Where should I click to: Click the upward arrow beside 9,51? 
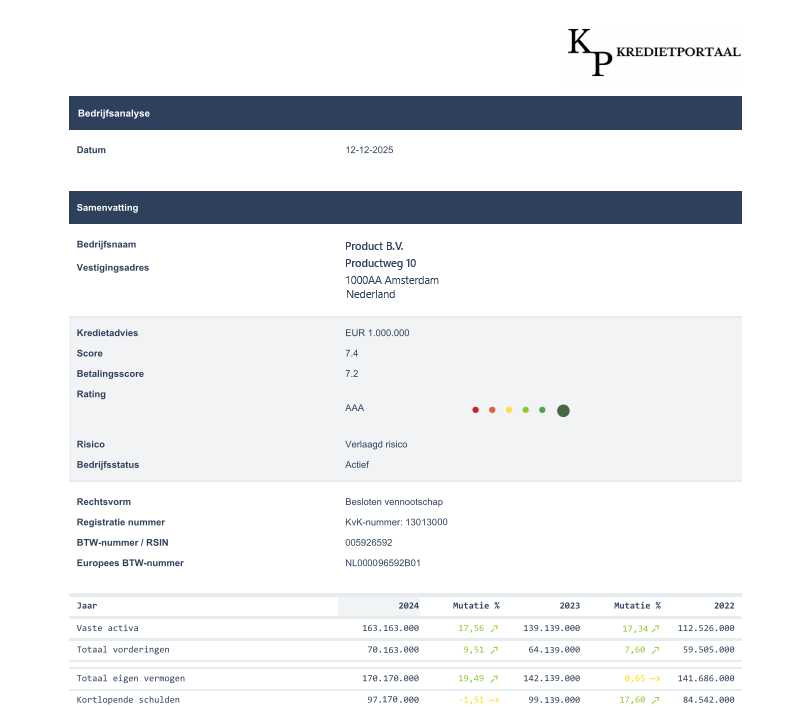[494, 648]
